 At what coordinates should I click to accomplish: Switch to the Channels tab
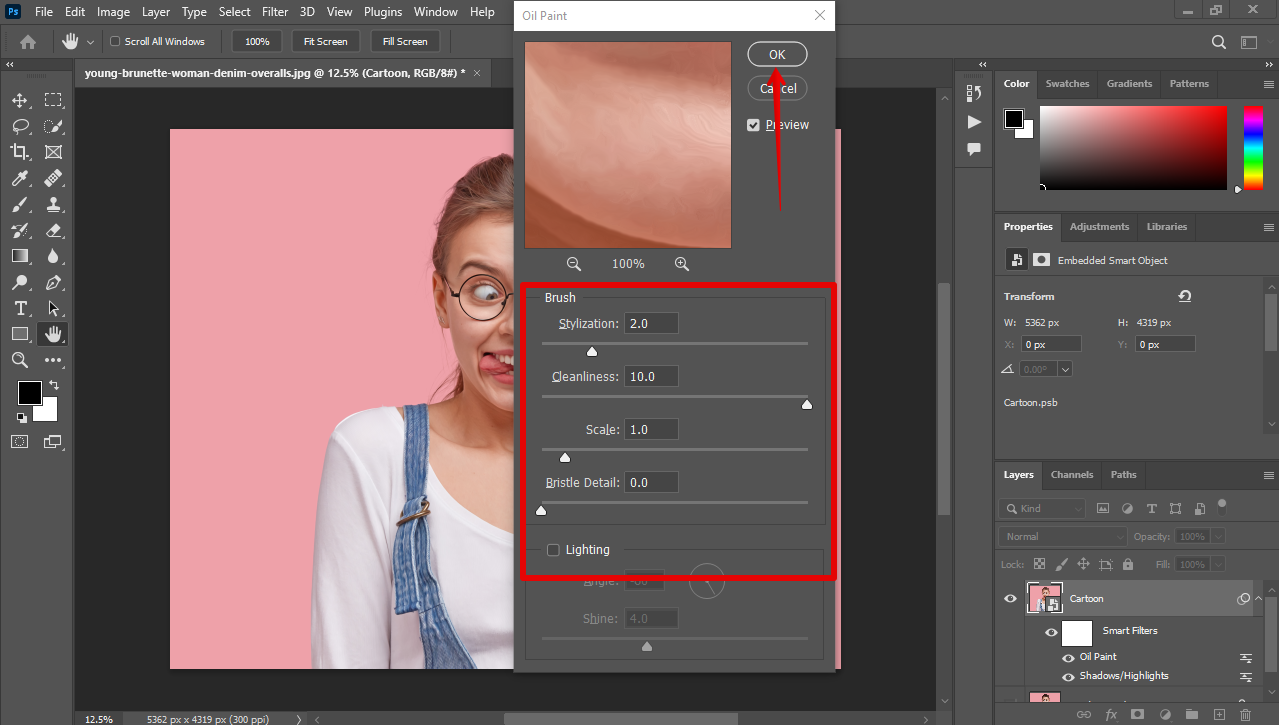[1072, 474]
